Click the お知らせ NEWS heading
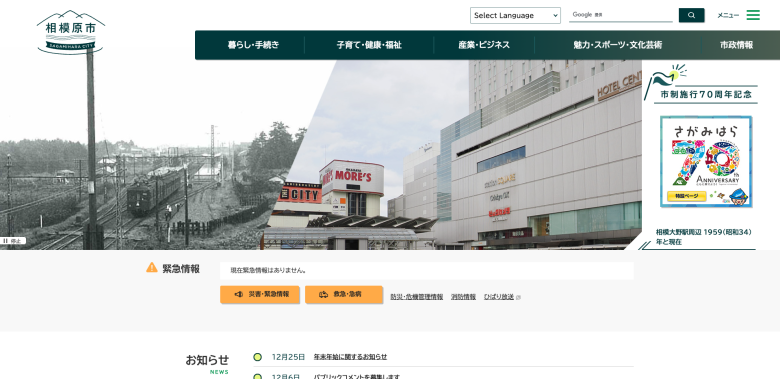Viewport: 780px width, 379px height. (x=207, y=364)
